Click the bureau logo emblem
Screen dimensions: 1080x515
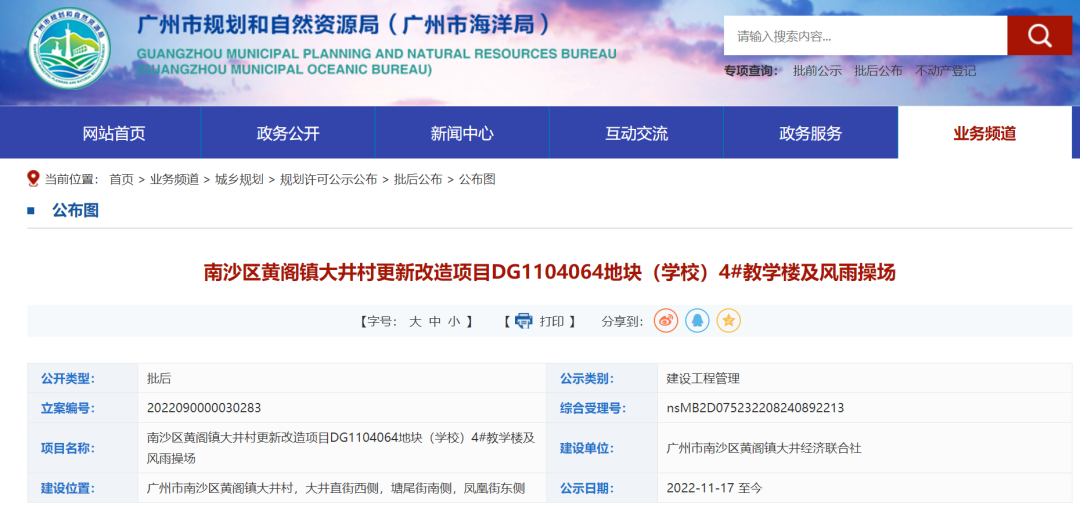pos(69,50)
